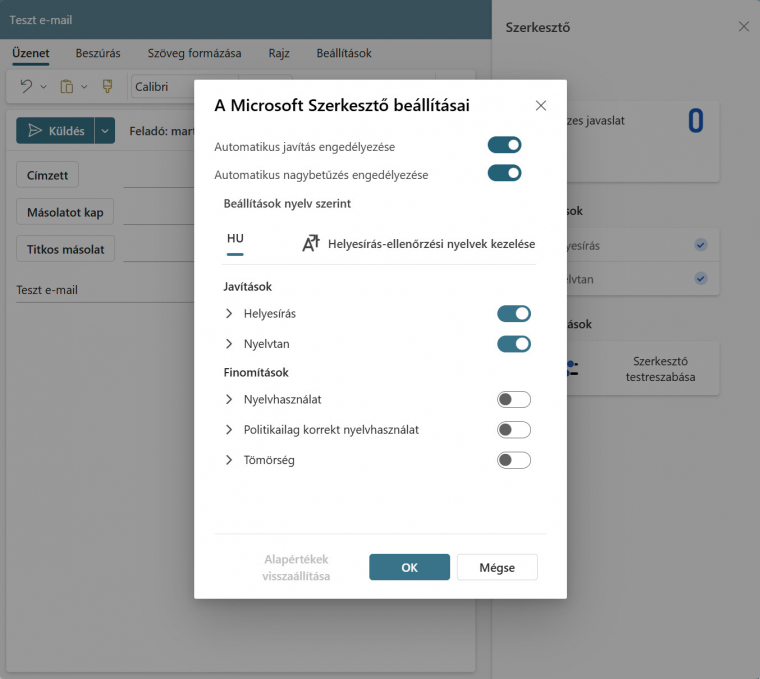Image resolution: width=760 pixels, height=679 pixels.
Task: Expand the Nyelvtan chevron
Action: (229, 344)
